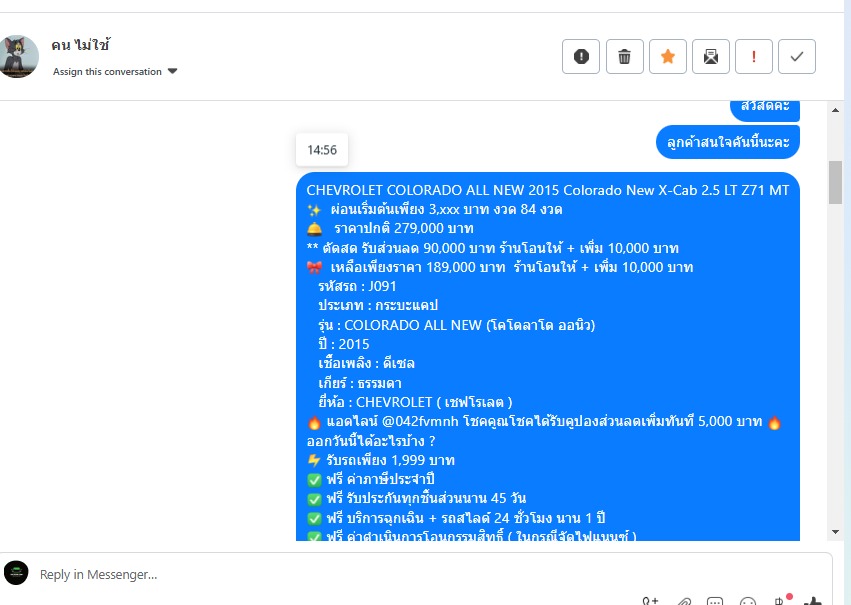Click the chat scrollbar thumb
The width and height of the screenshot is (851, 605).
coord(835,182)
